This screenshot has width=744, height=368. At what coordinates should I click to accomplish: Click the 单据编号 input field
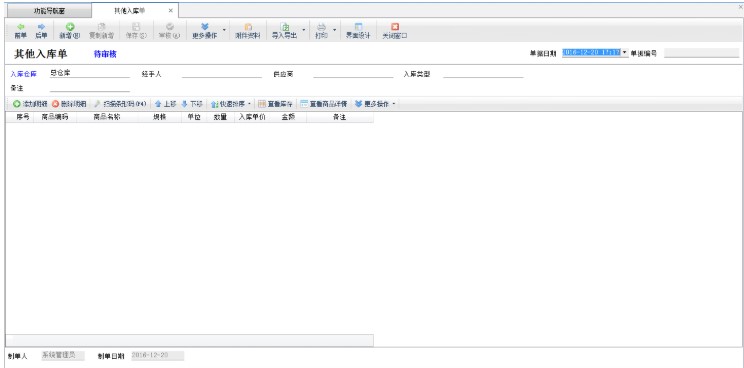pos(701,53)
